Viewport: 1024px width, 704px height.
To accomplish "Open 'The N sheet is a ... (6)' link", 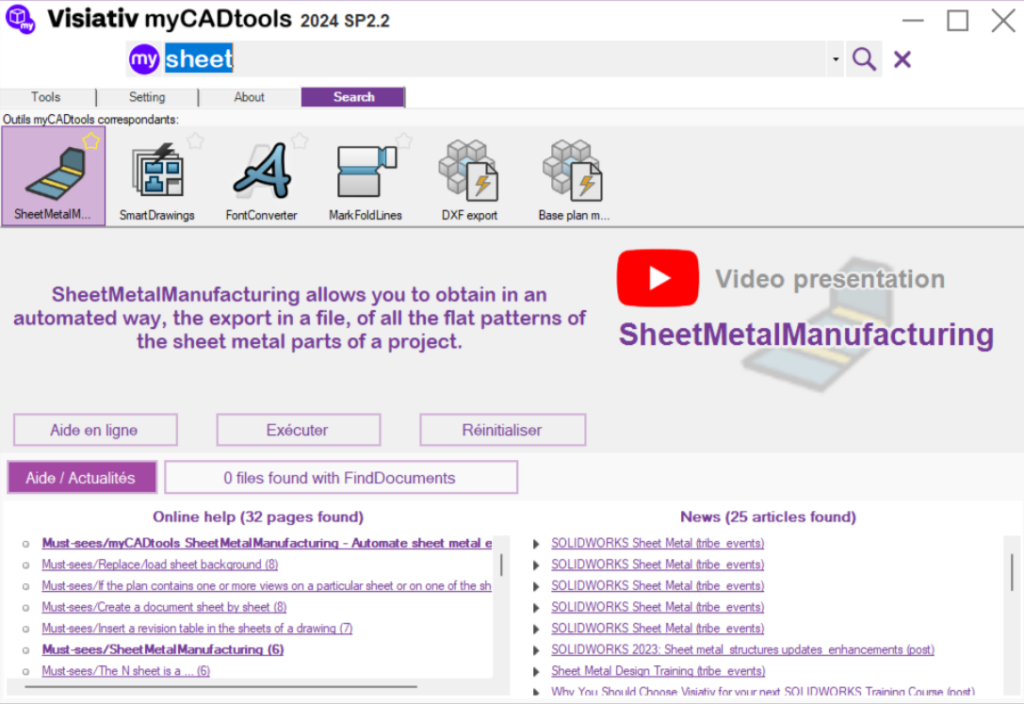I will [x=126, y=671].
